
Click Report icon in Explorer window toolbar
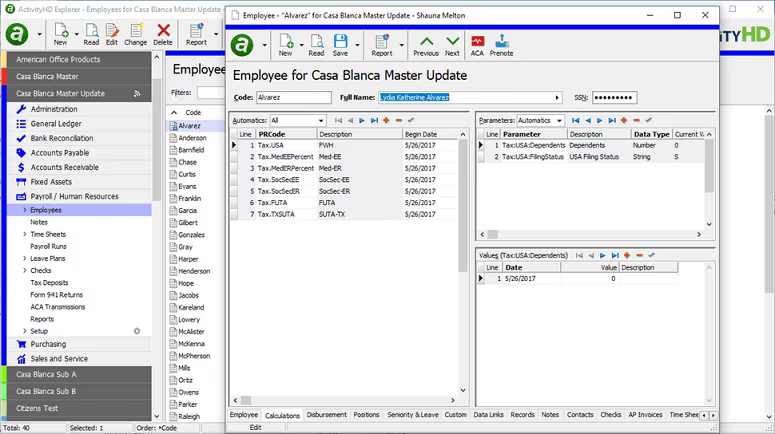click(x=196, y=35)
